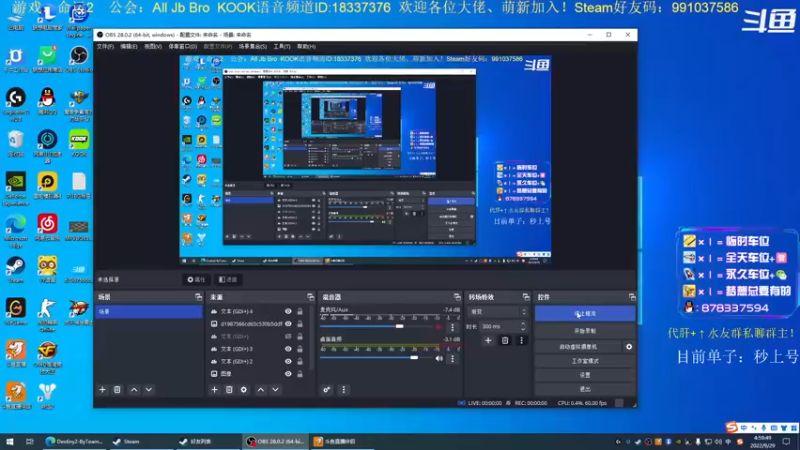800x450 pixels.
Task: Open the 编辑(E) Edit menu
Action: pos(129,46)
